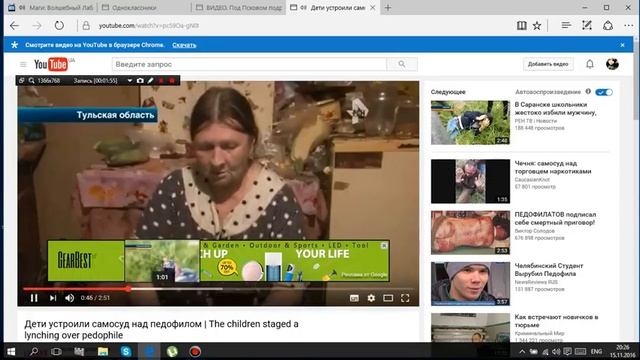Image resolution: width=640 pixels, height=360 pixels.
Task: Click the search magnifier button
Action: [x=402, y=64]
